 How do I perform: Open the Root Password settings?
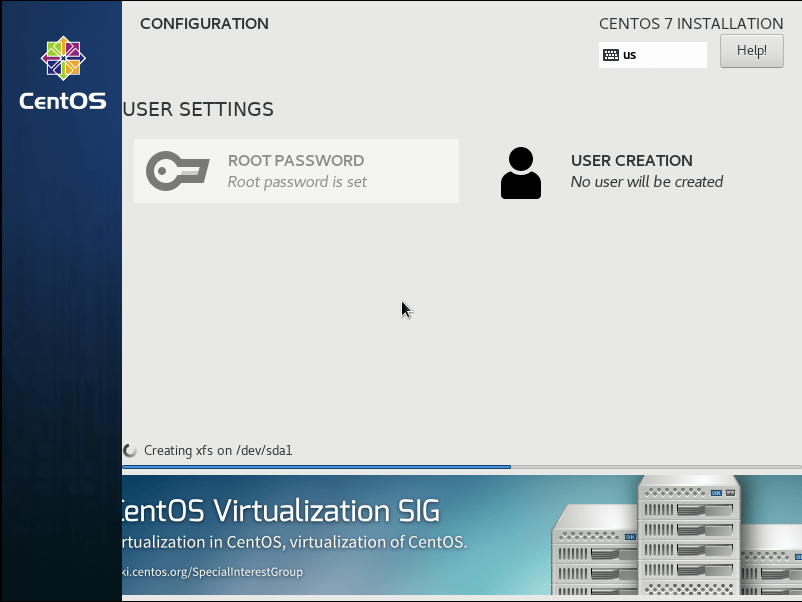tap(296, 171)
